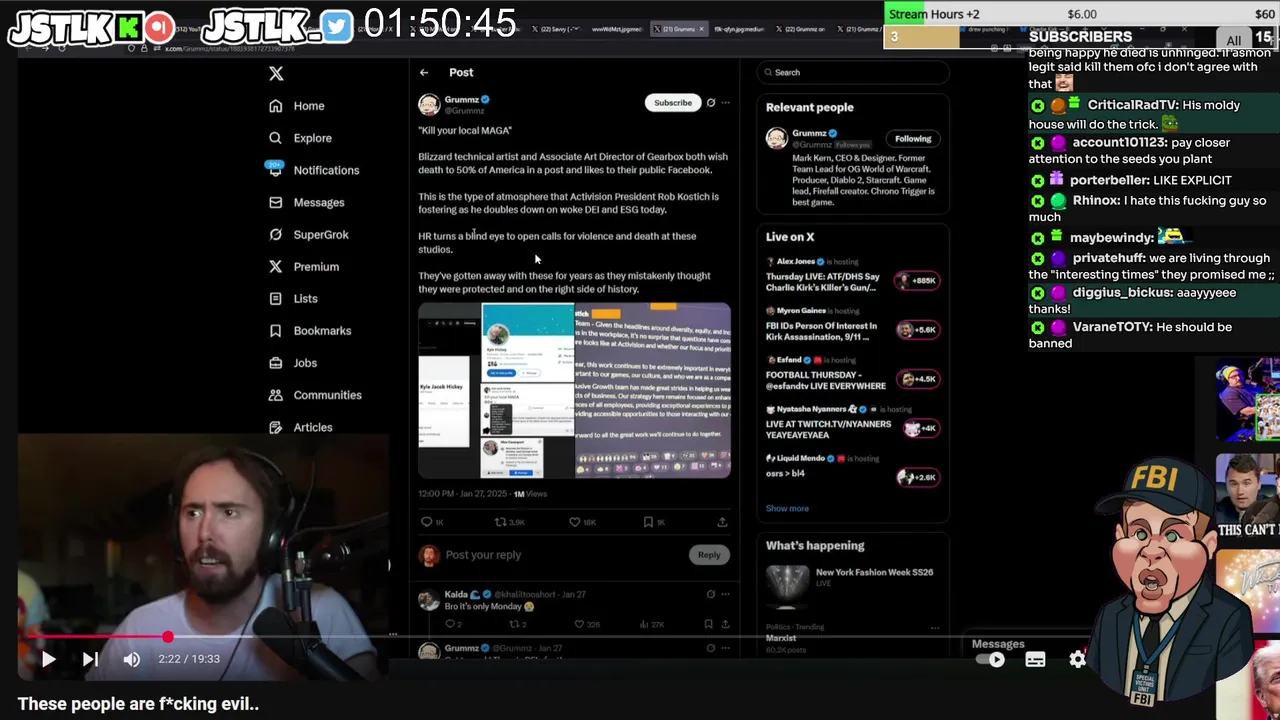Toggle the Following button for Grummz

click(x=913, y=139)
